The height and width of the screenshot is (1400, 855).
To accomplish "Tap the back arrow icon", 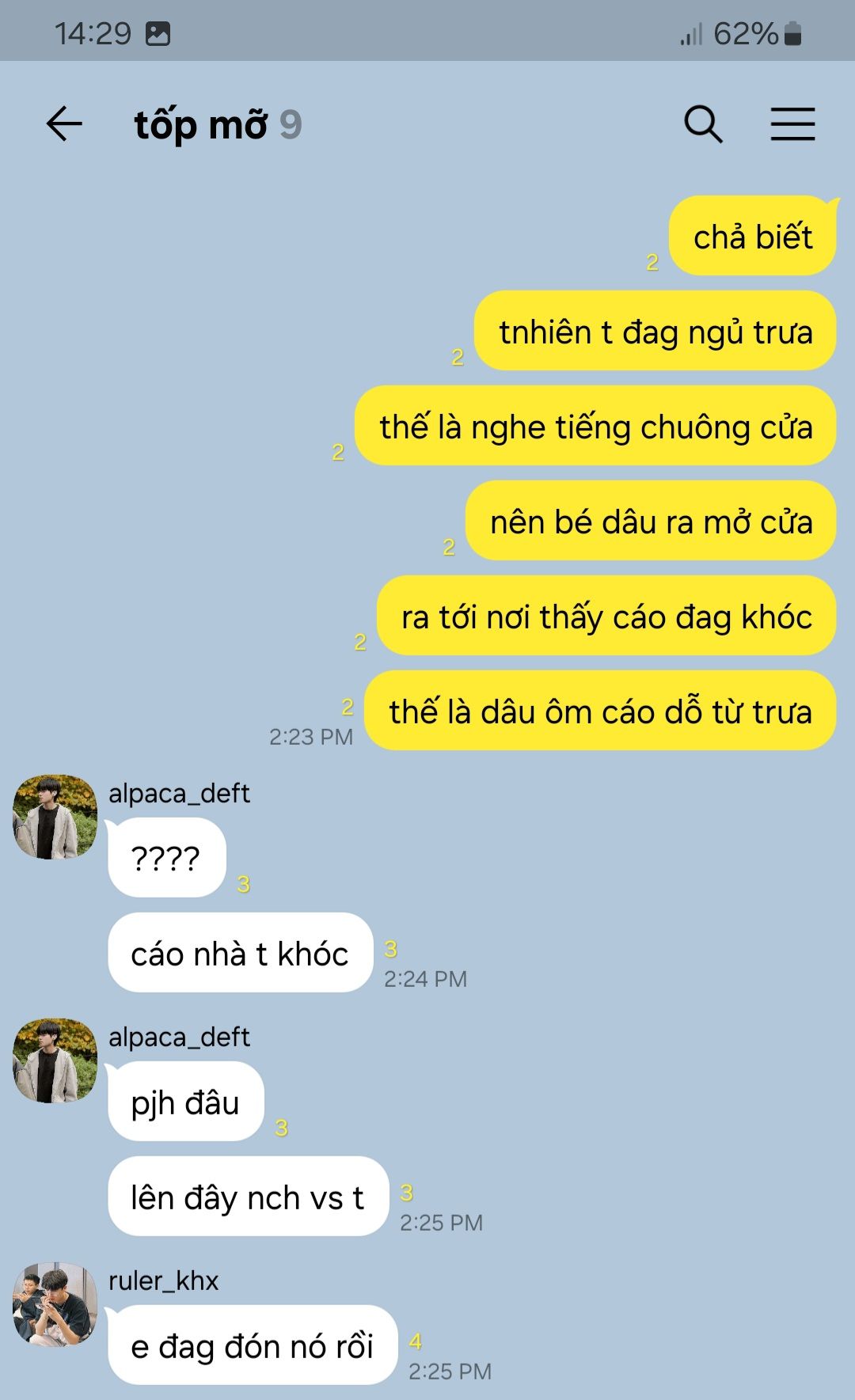I will 64,124.
